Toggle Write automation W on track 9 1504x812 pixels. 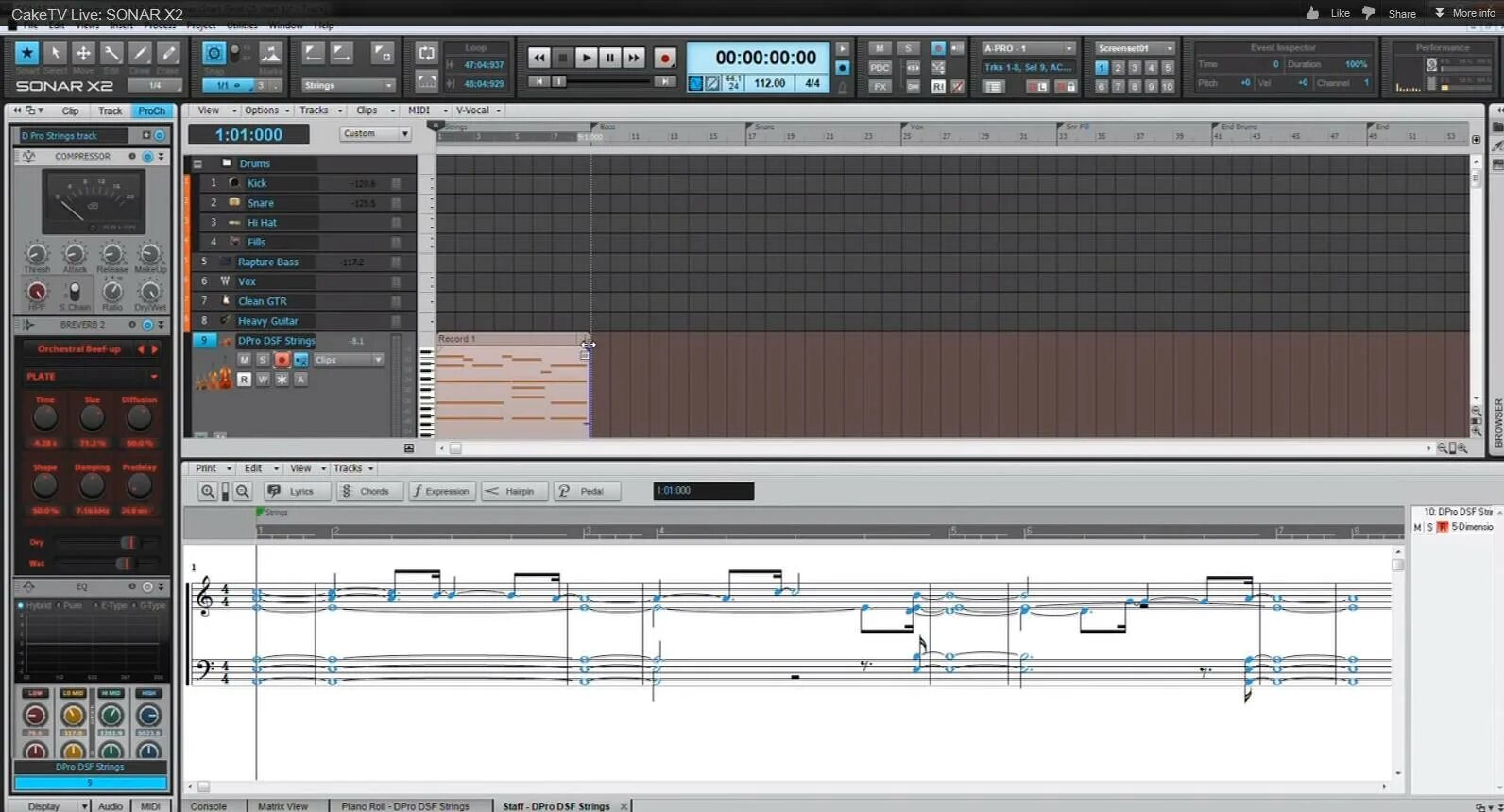[263, 380]
